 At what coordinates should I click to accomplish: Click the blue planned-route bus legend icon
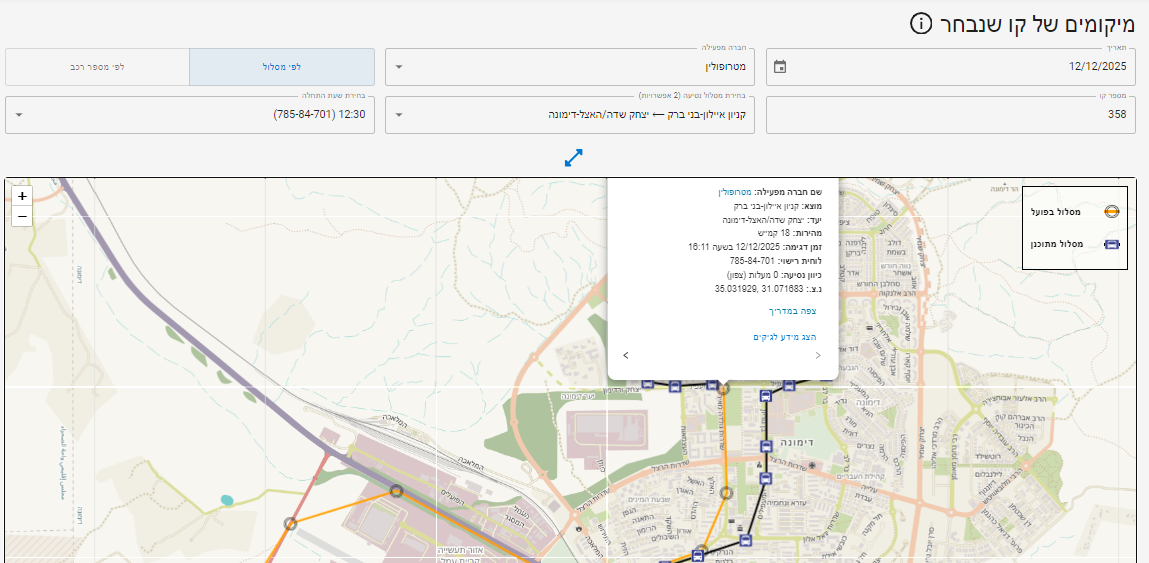click(x=1111, y=244)
